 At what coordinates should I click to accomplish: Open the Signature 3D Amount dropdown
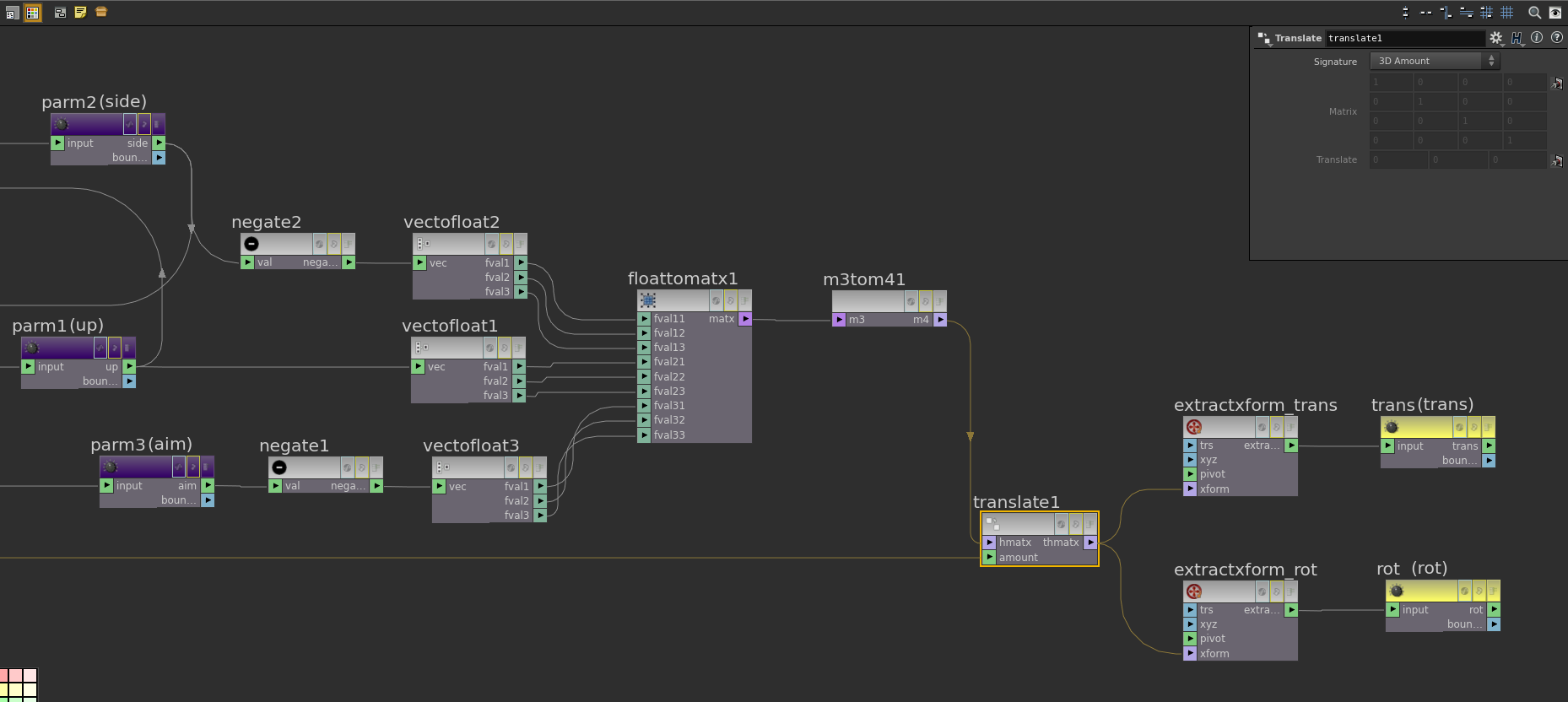pos(1435,61)
